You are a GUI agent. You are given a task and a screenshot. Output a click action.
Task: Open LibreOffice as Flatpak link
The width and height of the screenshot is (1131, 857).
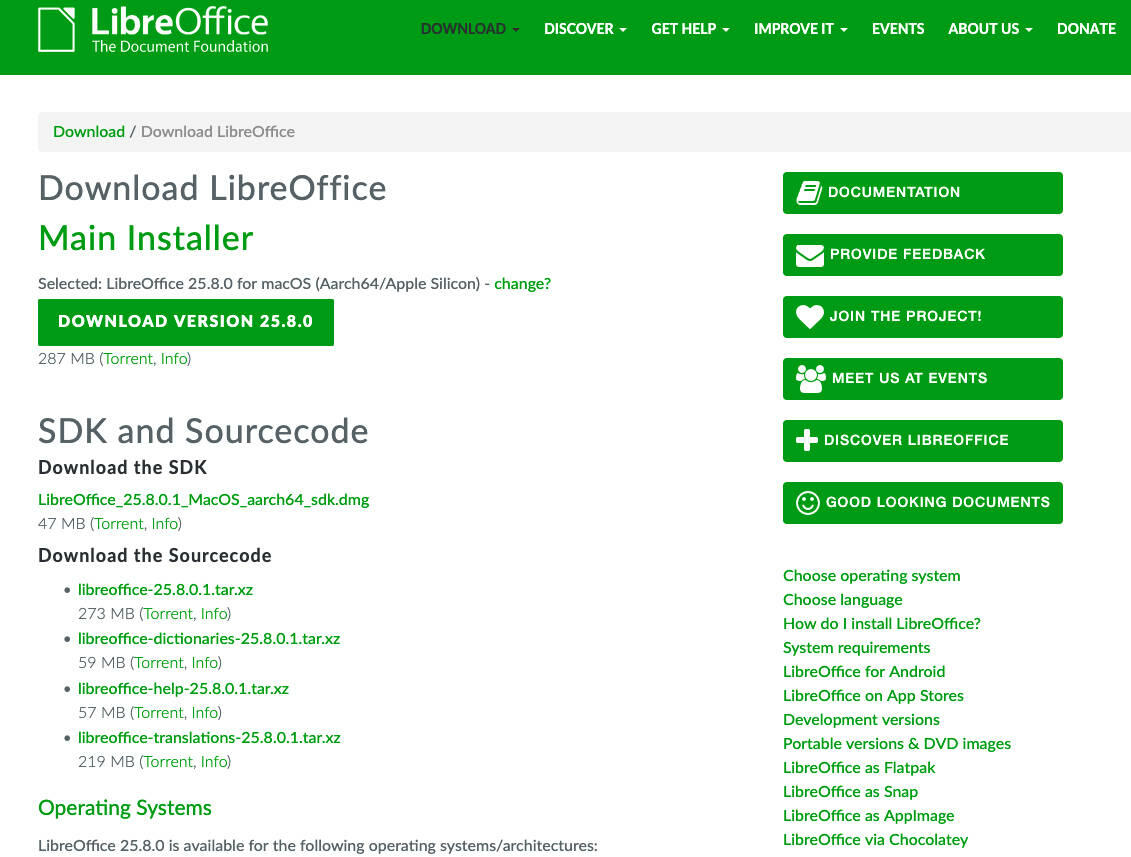(x=859, y=768)
